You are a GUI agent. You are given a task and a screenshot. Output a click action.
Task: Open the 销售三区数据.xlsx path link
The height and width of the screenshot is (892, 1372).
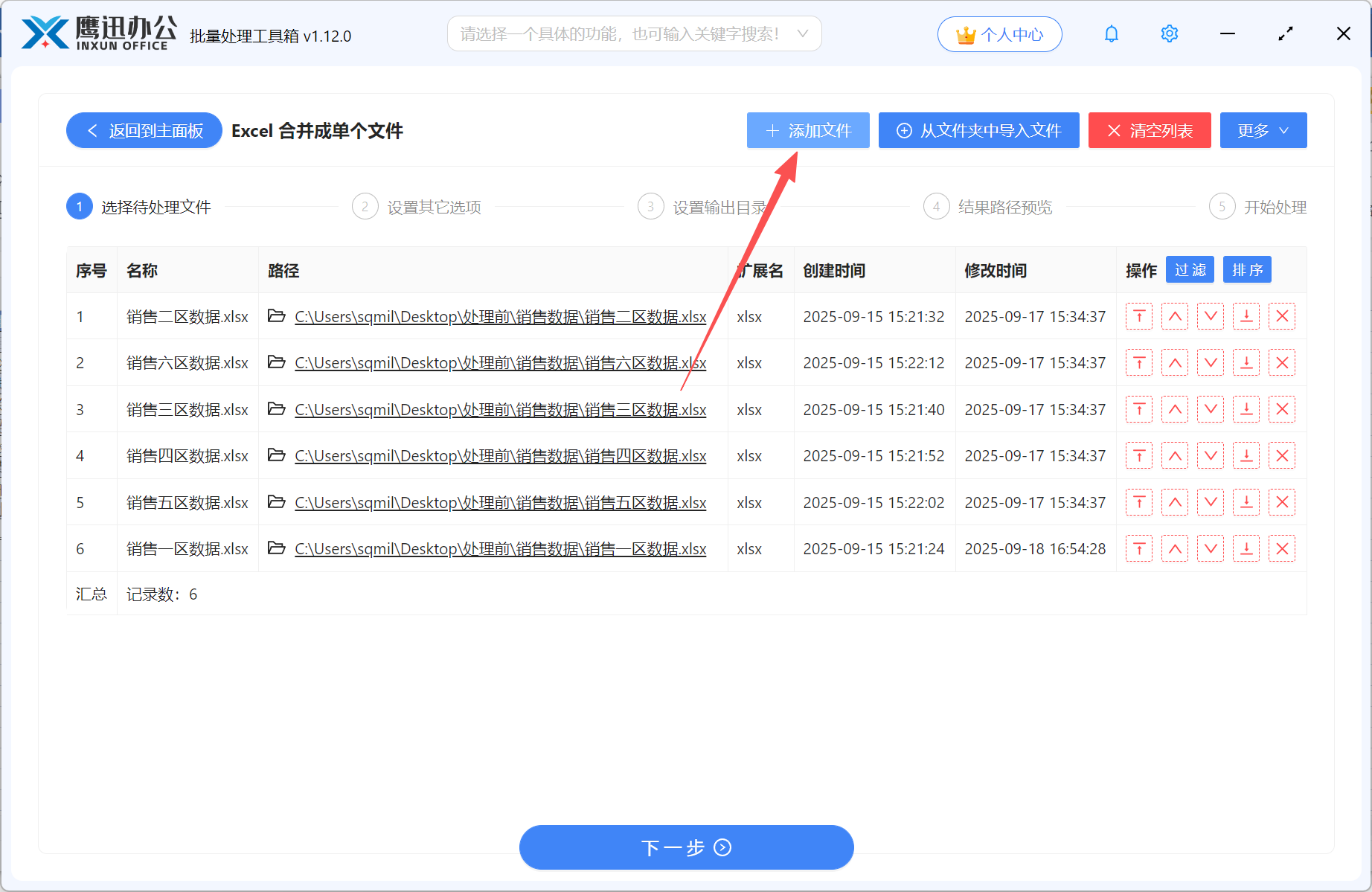tap(500, 409)
